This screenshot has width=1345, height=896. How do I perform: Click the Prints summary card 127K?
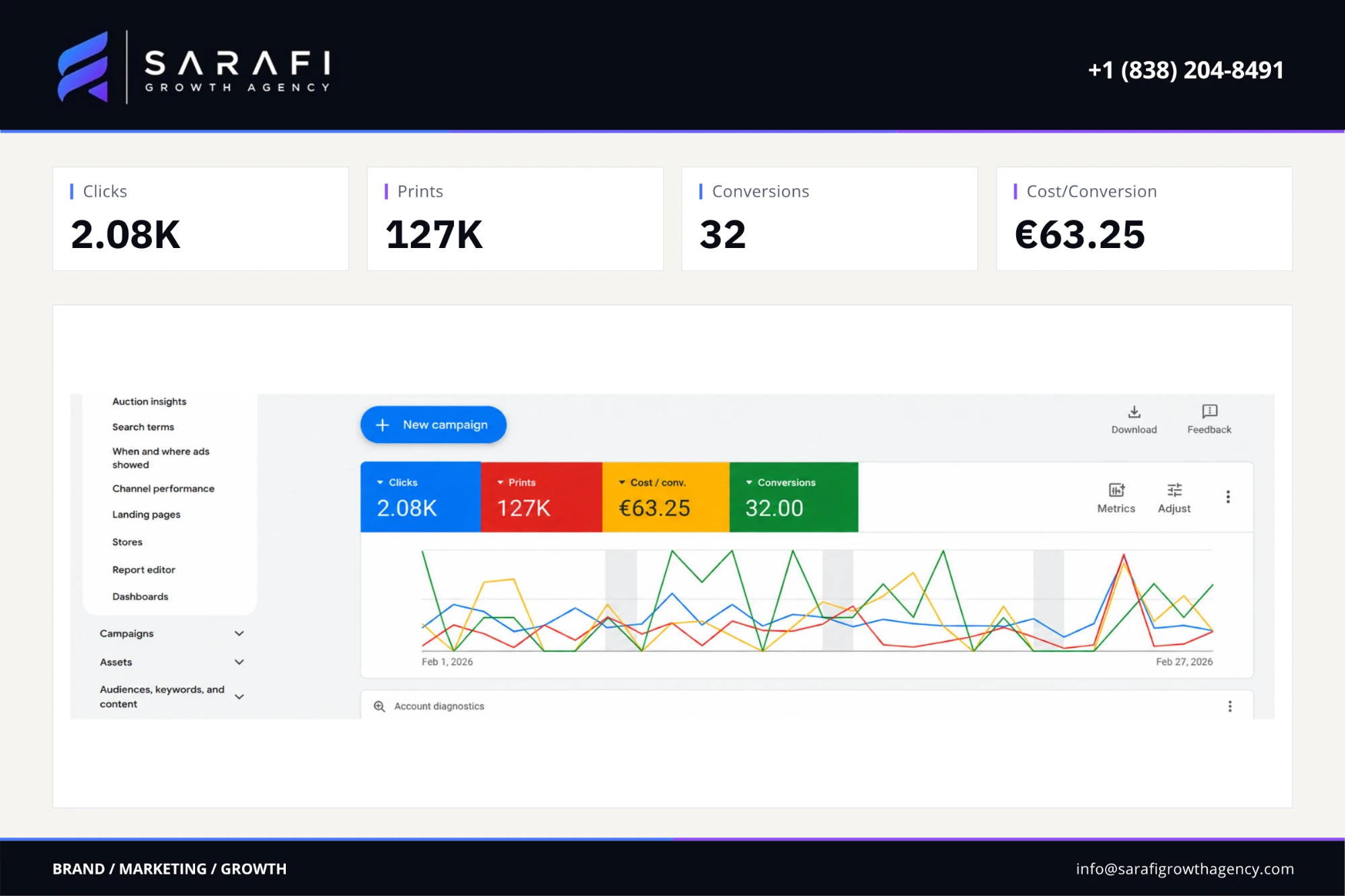click(515, 219)
